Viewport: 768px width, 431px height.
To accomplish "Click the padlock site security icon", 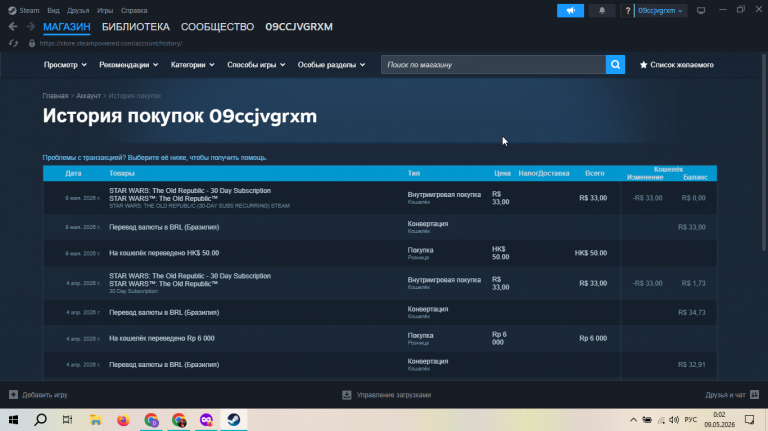I will 32,43.
